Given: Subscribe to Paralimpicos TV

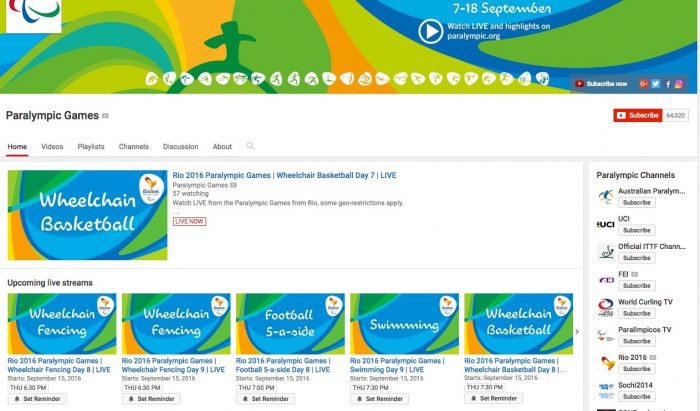Looking at the screenshot, I should click(x=637, y=341).
